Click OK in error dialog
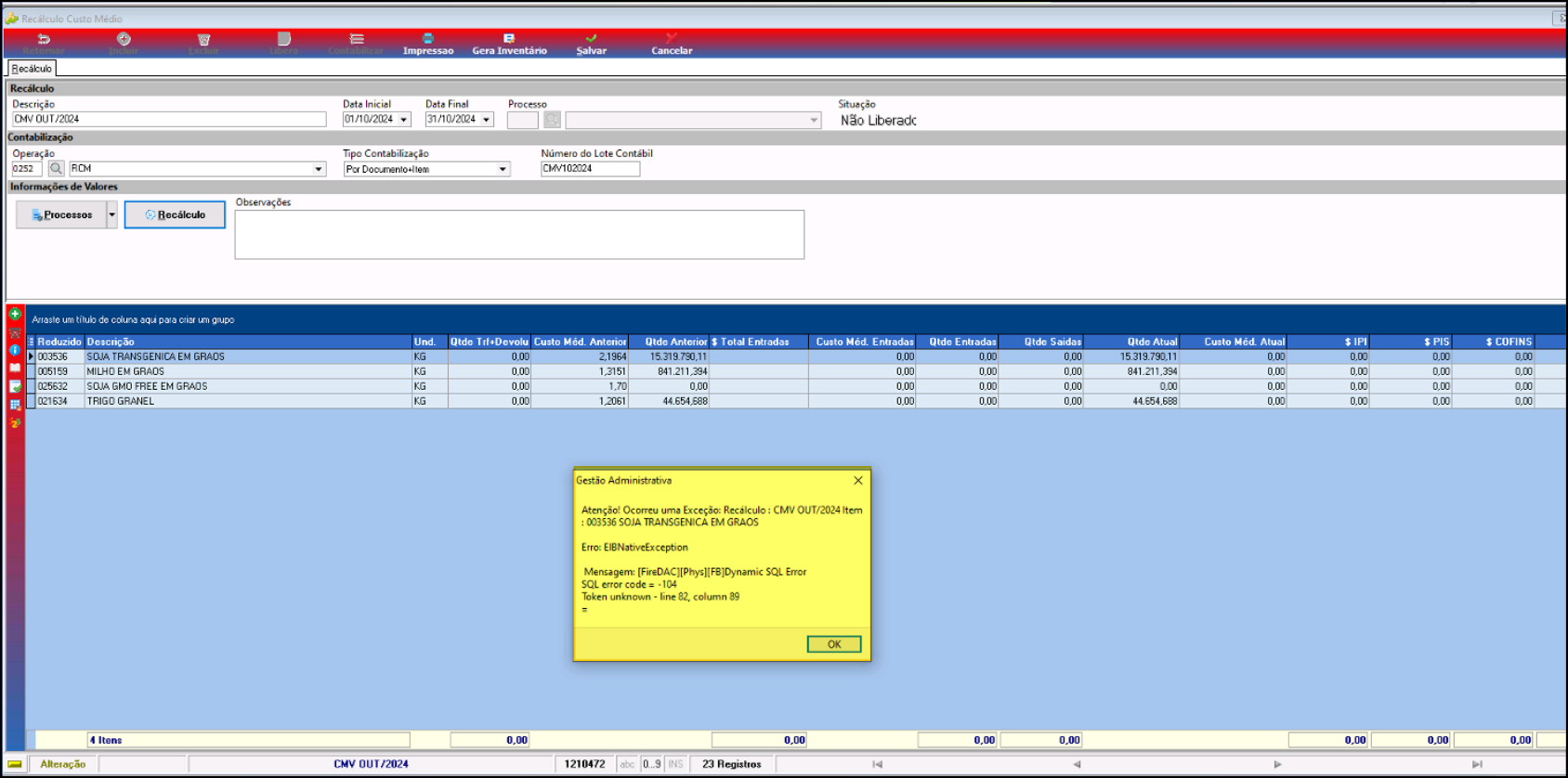The height and width of the screenshot is (778, 1568). (x=834, y=644)
